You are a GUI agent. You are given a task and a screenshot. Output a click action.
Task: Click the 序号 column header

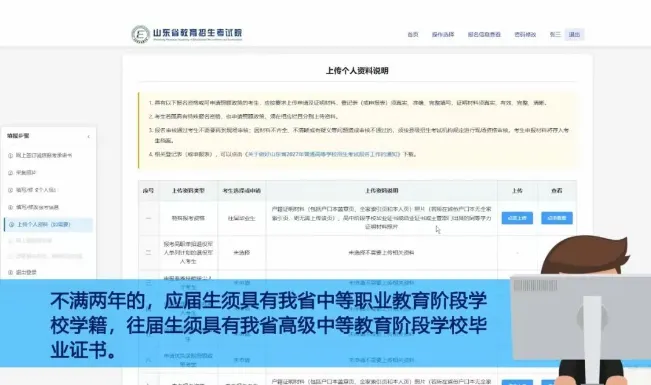point(148,191)
